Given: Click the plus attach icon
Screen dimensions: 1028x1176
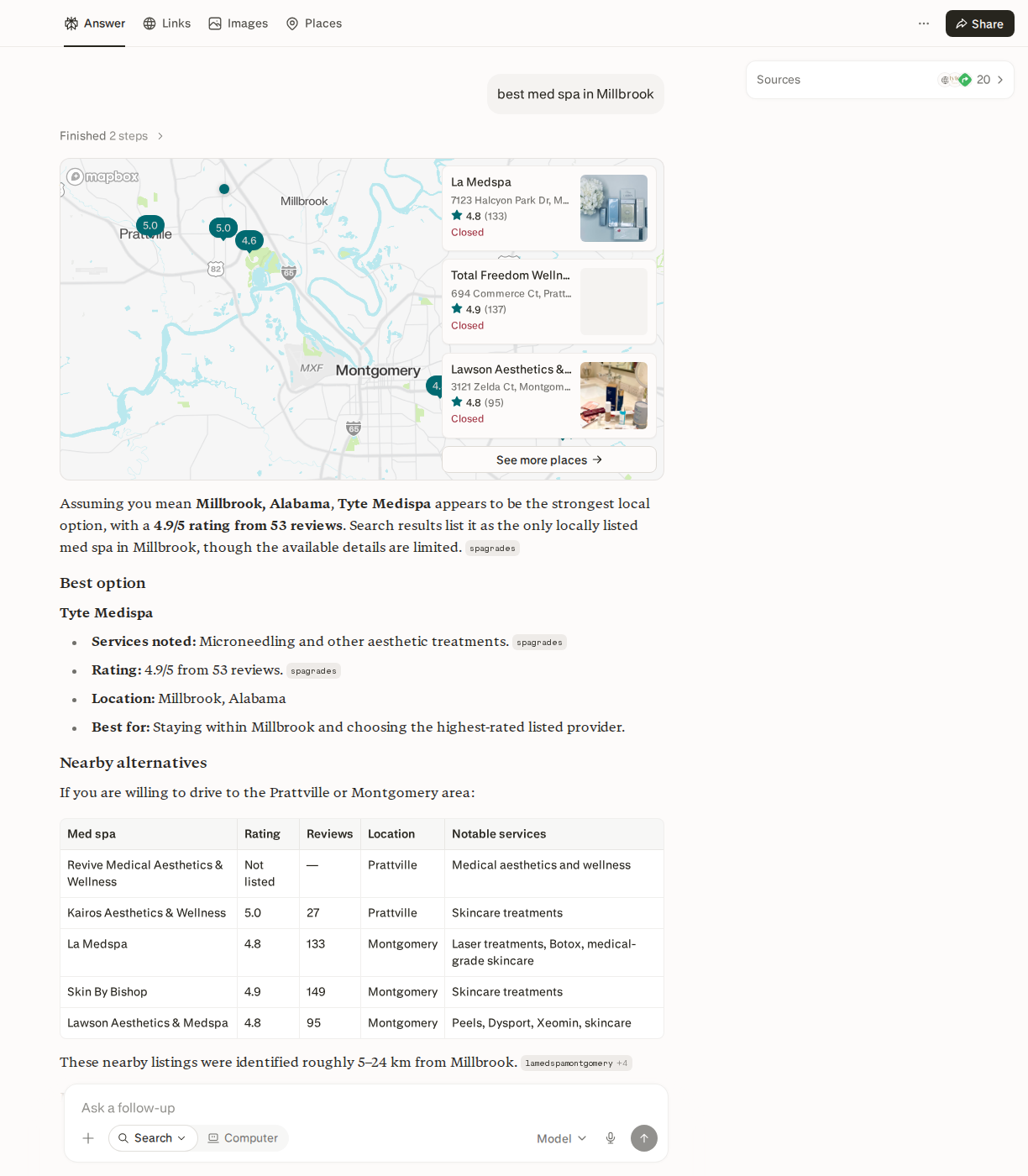Looking at the screenshot, I should tap(88, 1138).
